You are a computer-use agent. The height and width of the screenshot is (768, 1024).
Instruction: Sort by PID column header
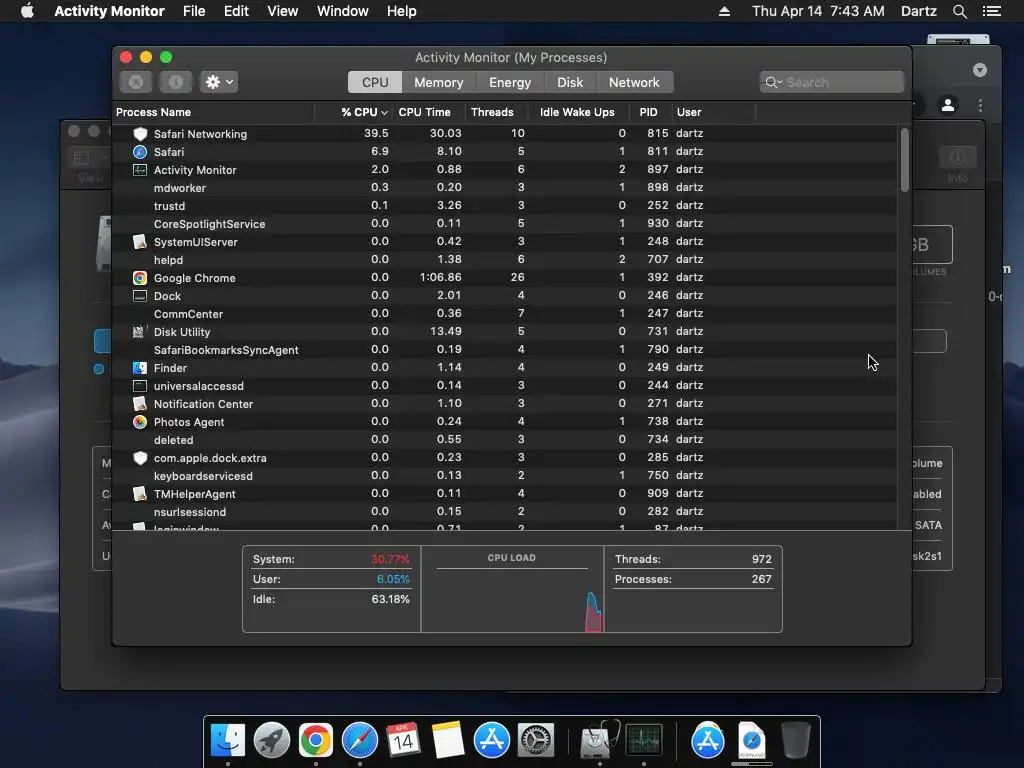coord(650,112)
